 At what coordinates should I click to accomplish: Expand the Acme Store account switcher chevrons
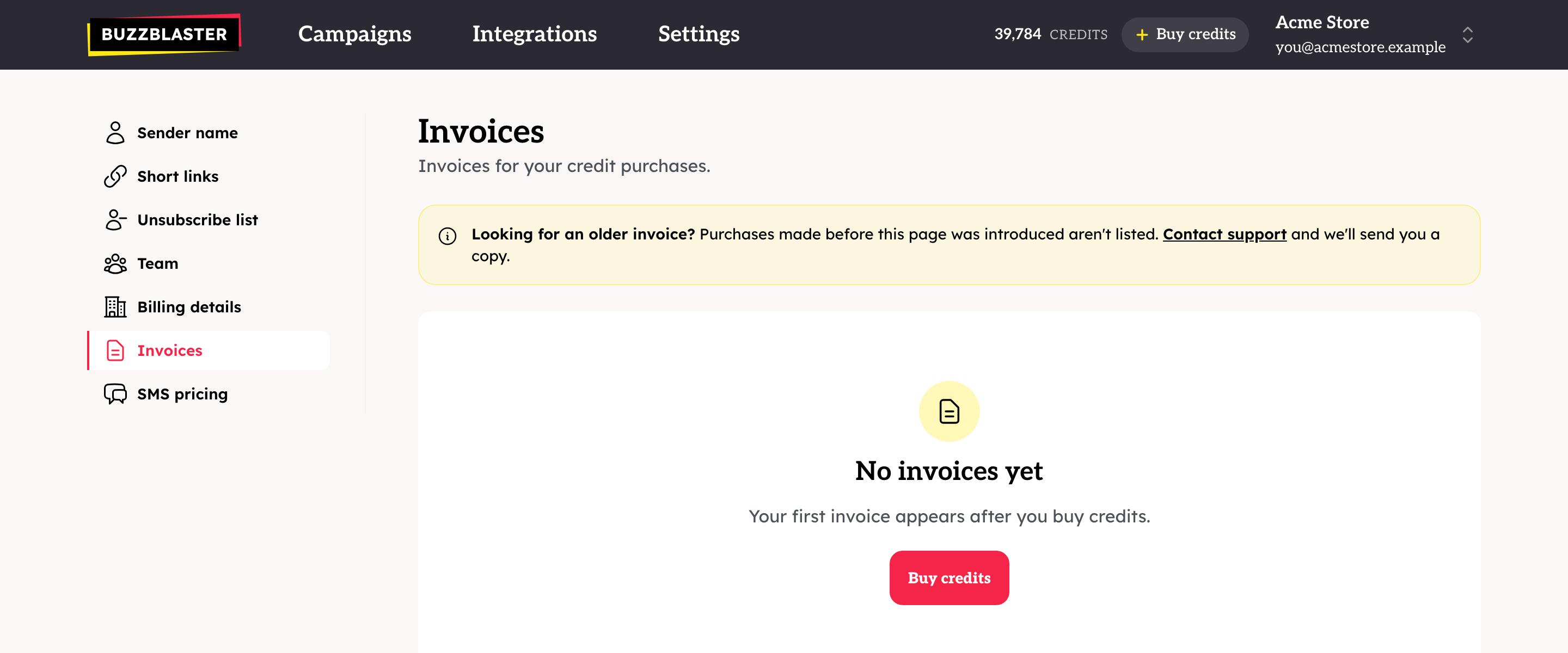tap(1467, 35)
